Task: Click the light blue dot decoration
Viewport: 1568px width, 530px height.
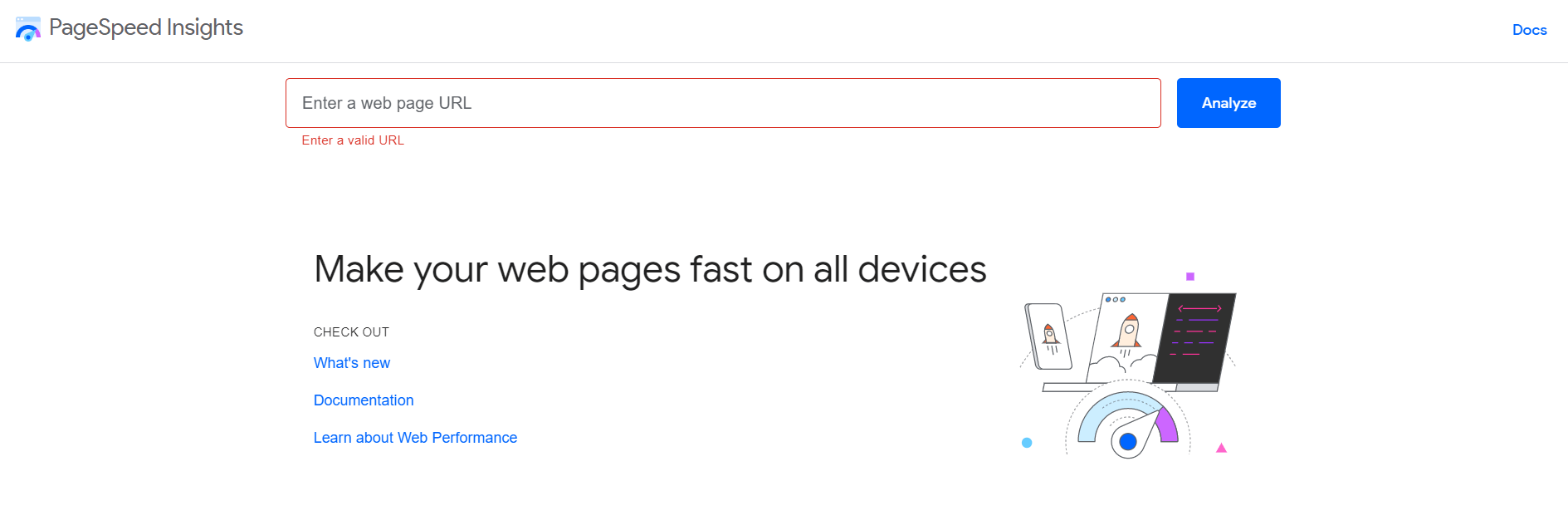Action: [x=1027, y=443]
